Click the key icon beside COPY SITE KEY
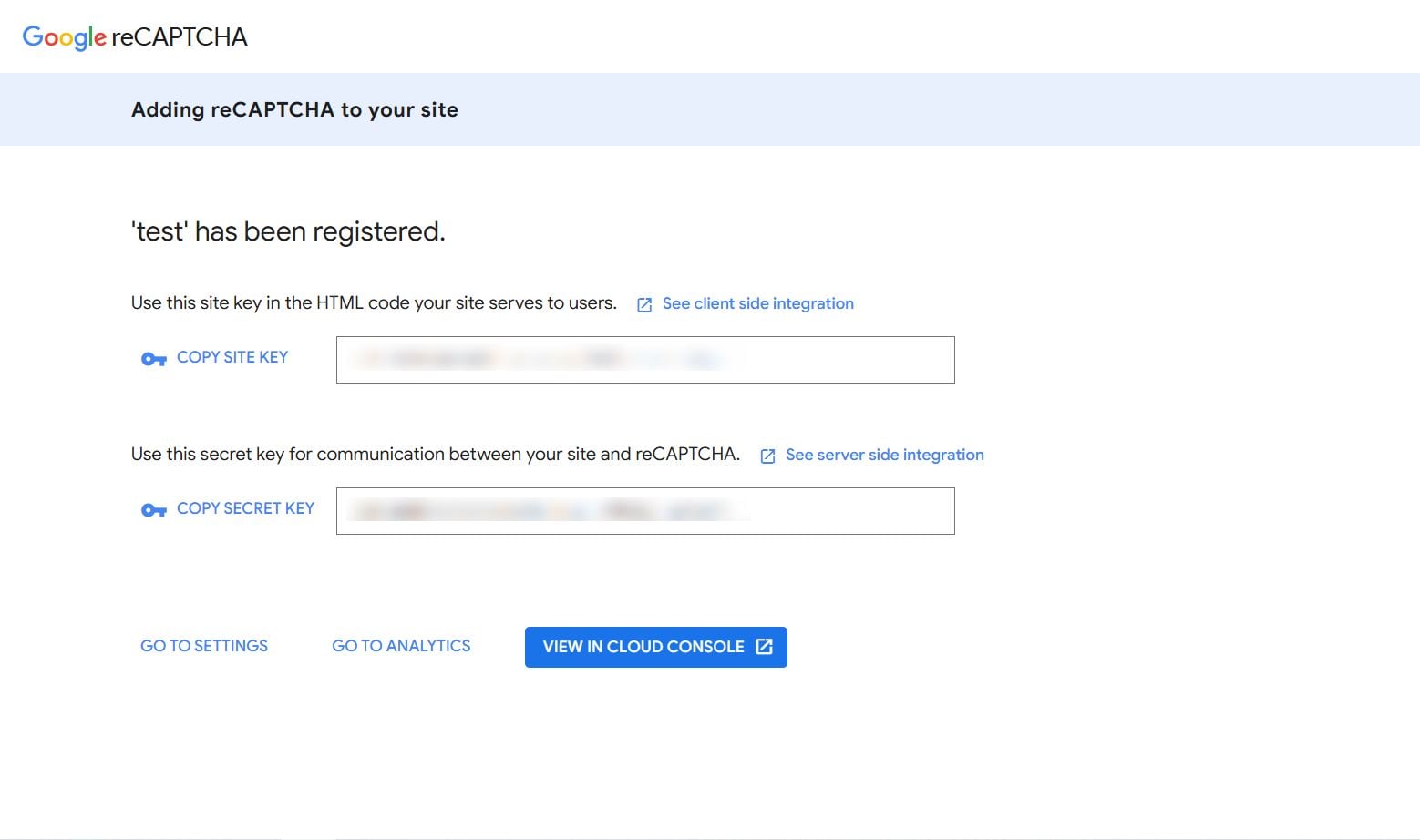This screenshot has width=1420, height=840. pyautogui.click(x=154, y=359)
